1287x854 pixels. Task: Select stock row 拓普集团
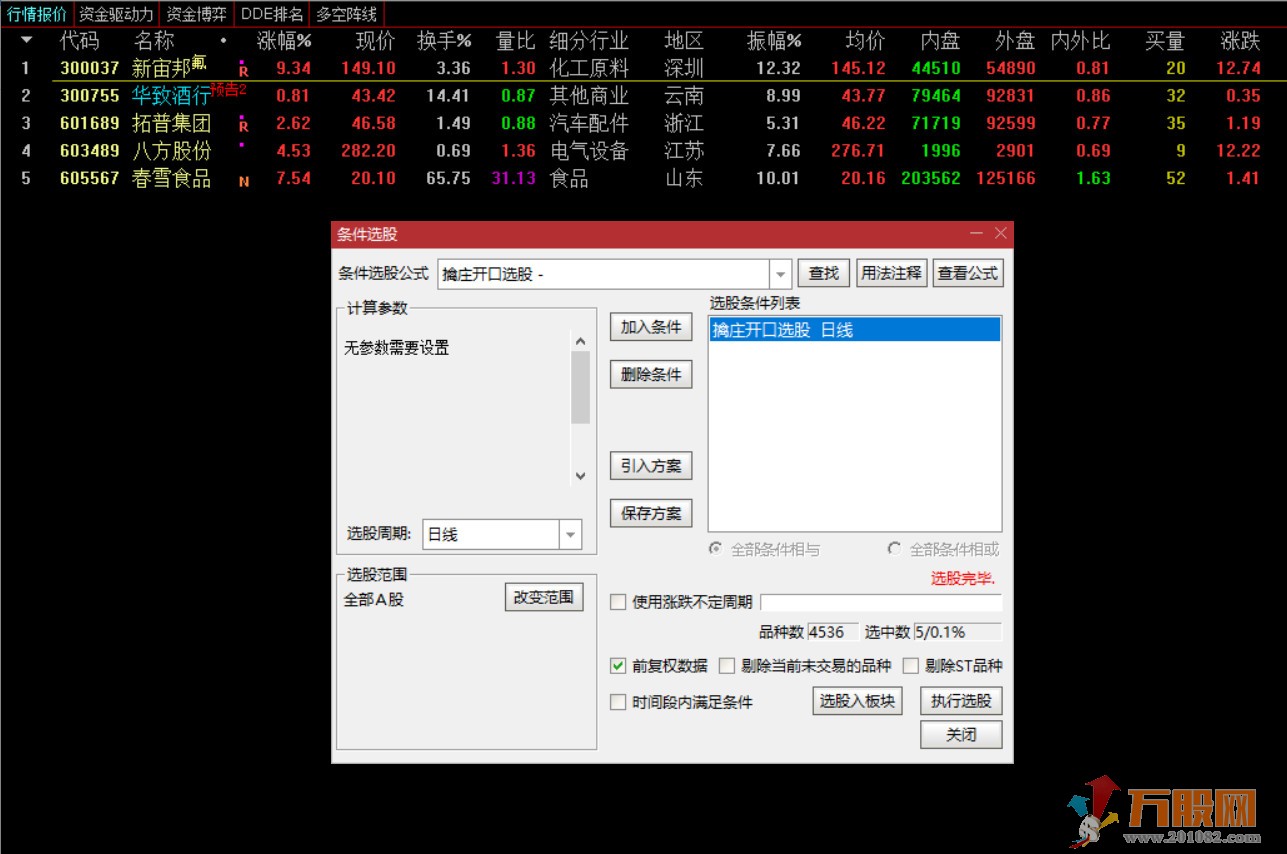[x=643, y=123]
